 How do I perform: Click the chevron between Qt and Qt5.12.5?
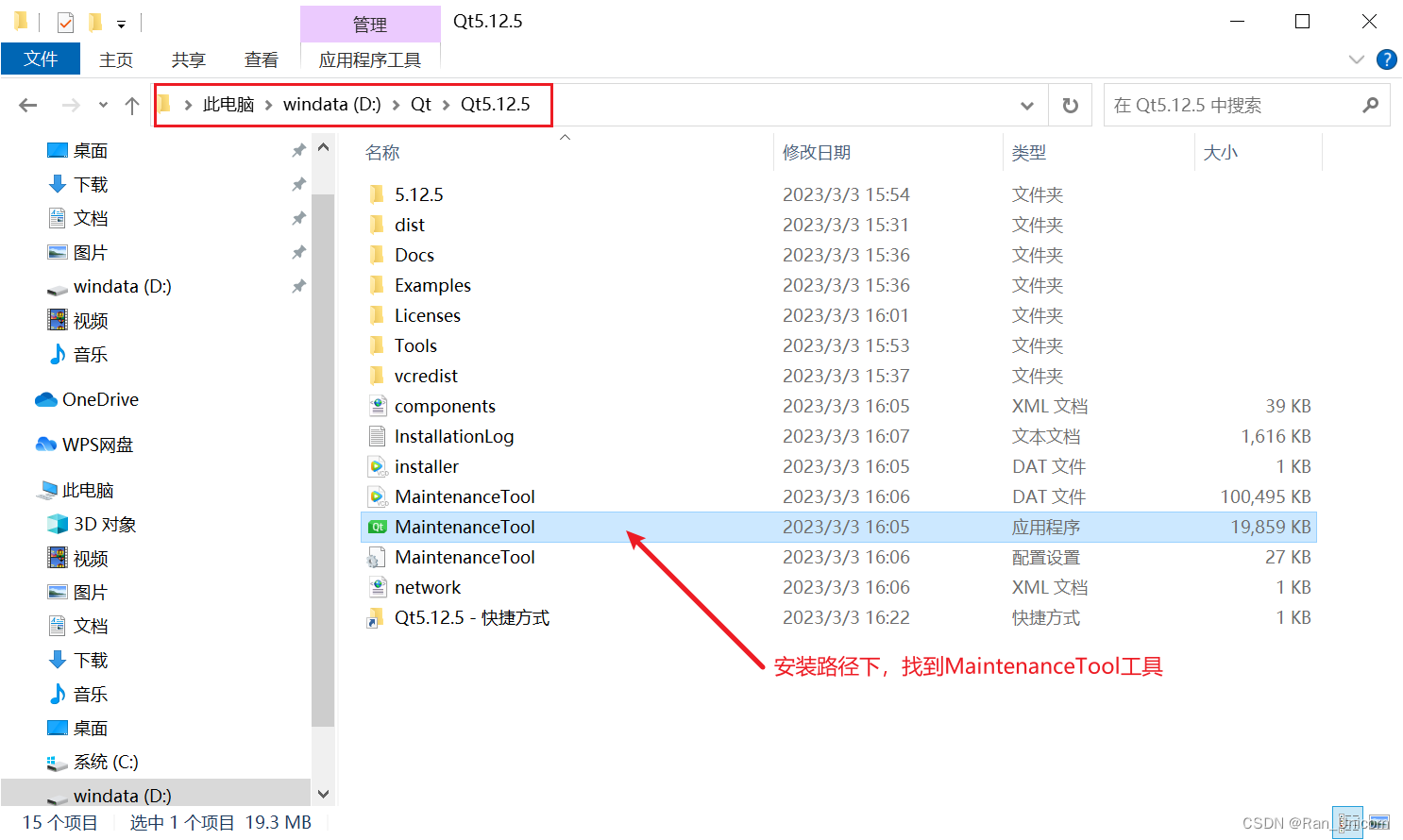coord(446,105)
